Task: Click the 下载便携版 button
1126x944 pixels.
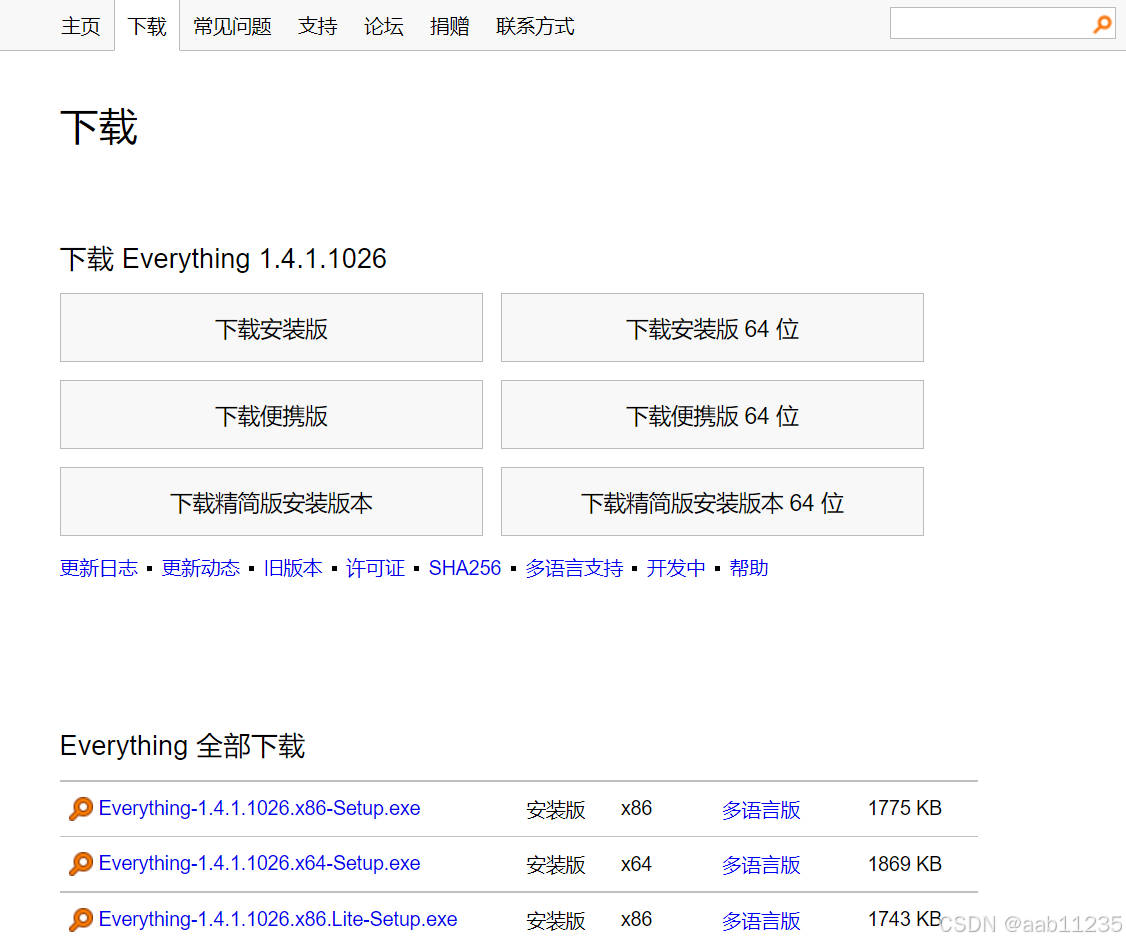Action: [271, 415]
